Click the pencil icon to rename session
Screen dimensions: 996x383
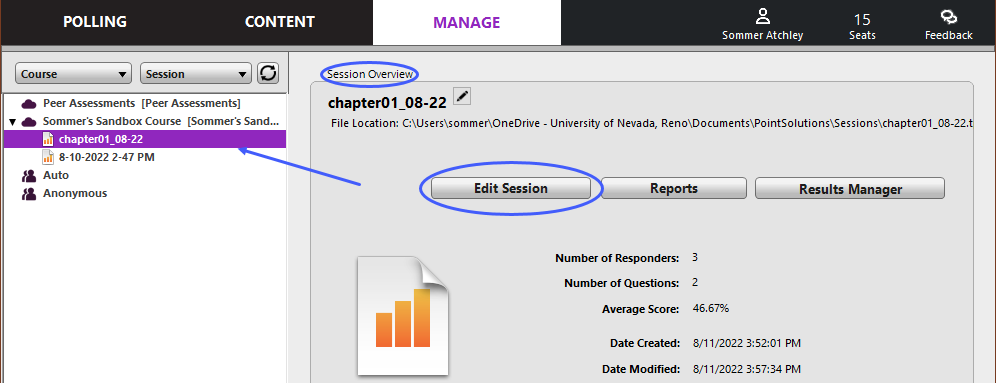462,97
